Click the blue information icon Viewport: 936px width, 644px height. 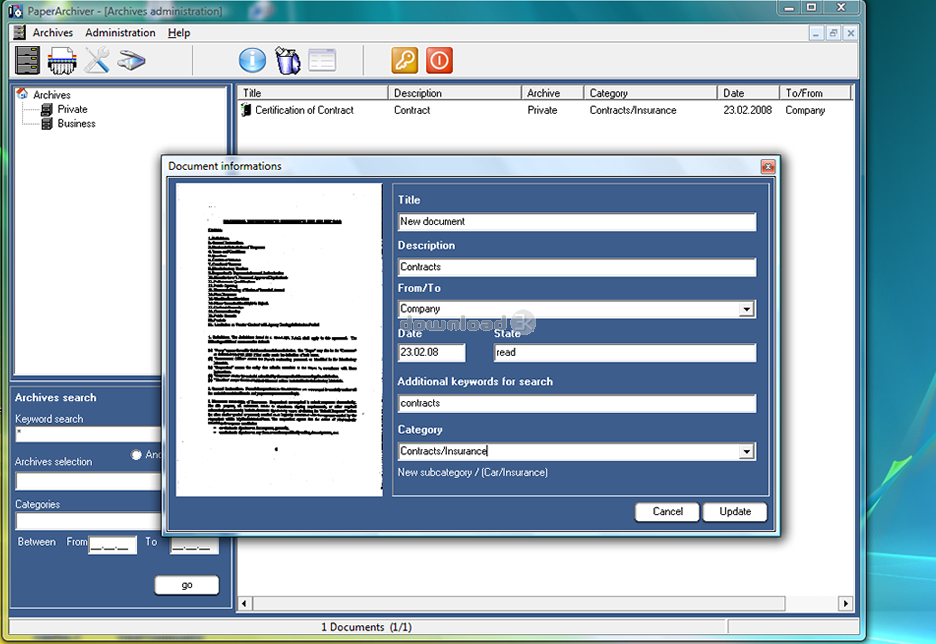(252, 60)
